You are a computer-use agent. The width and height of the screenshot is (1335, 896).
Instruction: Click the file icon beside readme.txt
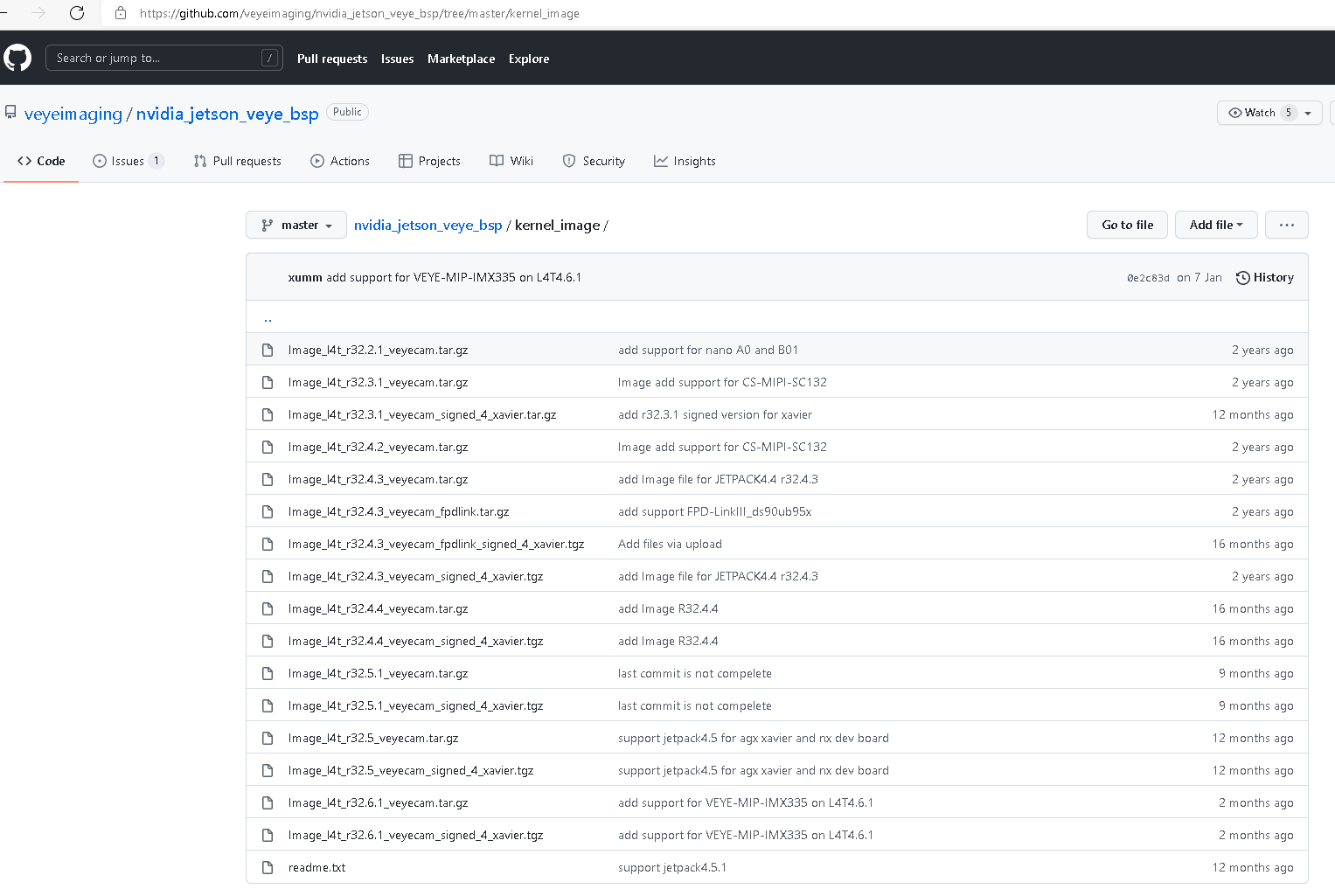268,868
